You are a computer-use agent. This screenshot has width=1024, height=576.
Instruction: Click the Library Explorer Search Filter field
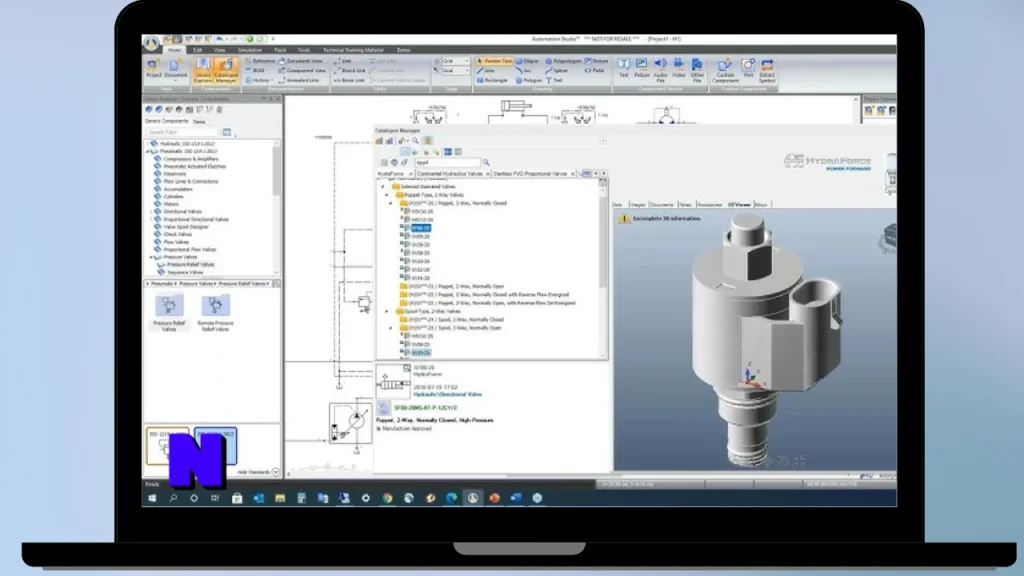tap(183, 133)
